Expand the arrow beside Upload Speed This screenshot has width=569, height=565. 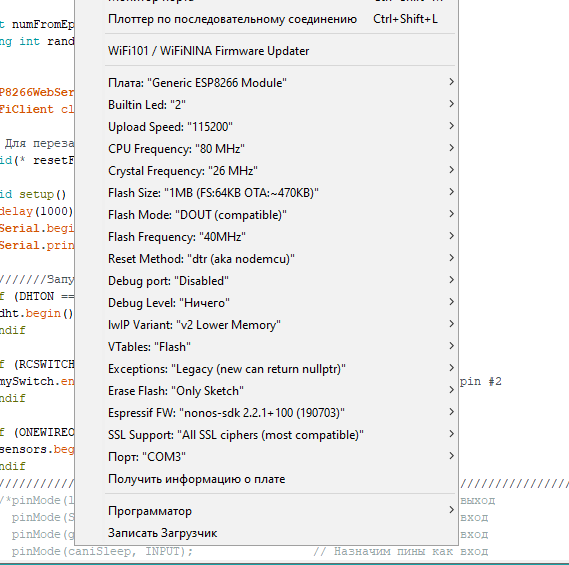tap(451, 126)
